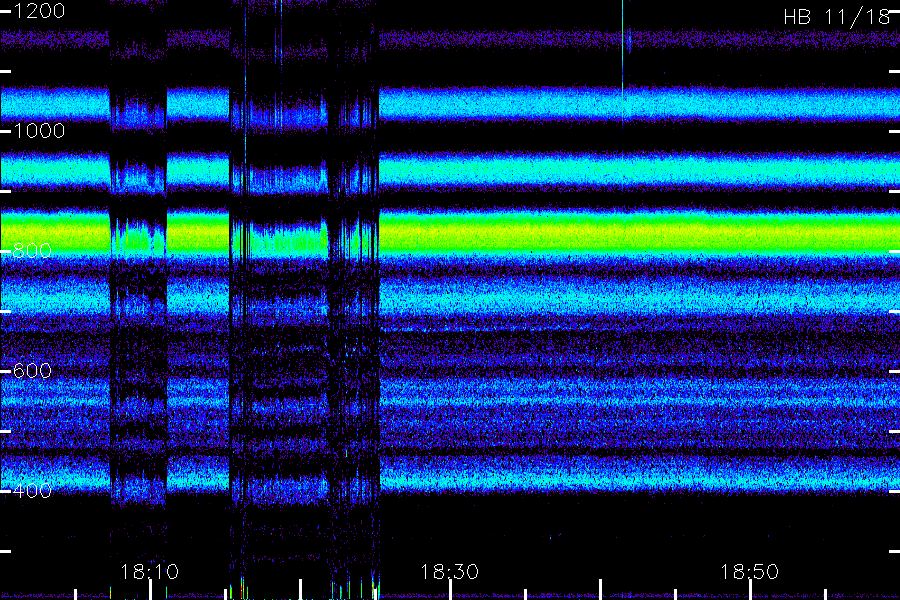The width and height of the screenshot is (900, 600).
Task: Click the 1000 frequency axis label
Action: tap(39, 131)
